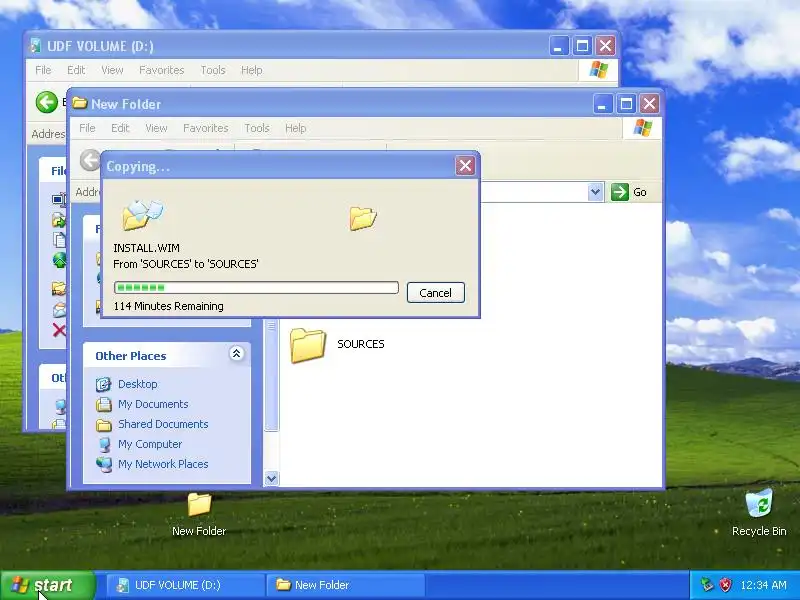Click the INSTALL.WIM file name text
This screenshot has height=600, width=800.
[146, 248]
